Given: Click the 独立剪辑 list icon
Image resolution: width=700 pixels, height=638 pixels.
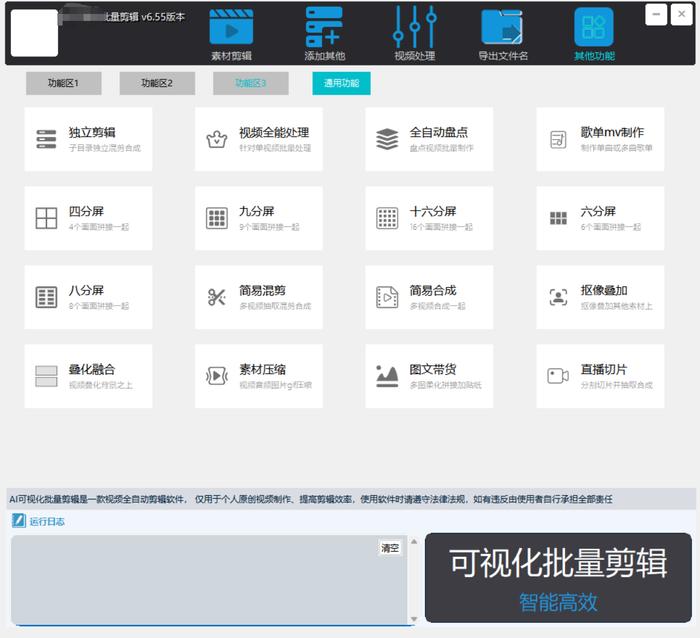Looking at the screenshot, I should (46, 139).
